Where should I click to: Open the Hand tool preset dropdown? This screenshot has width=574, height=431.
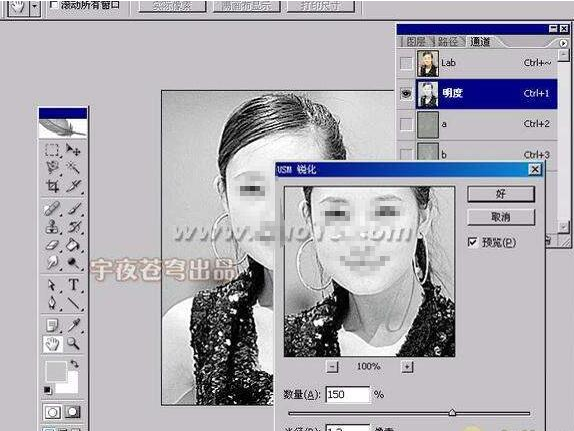(35, 7)
